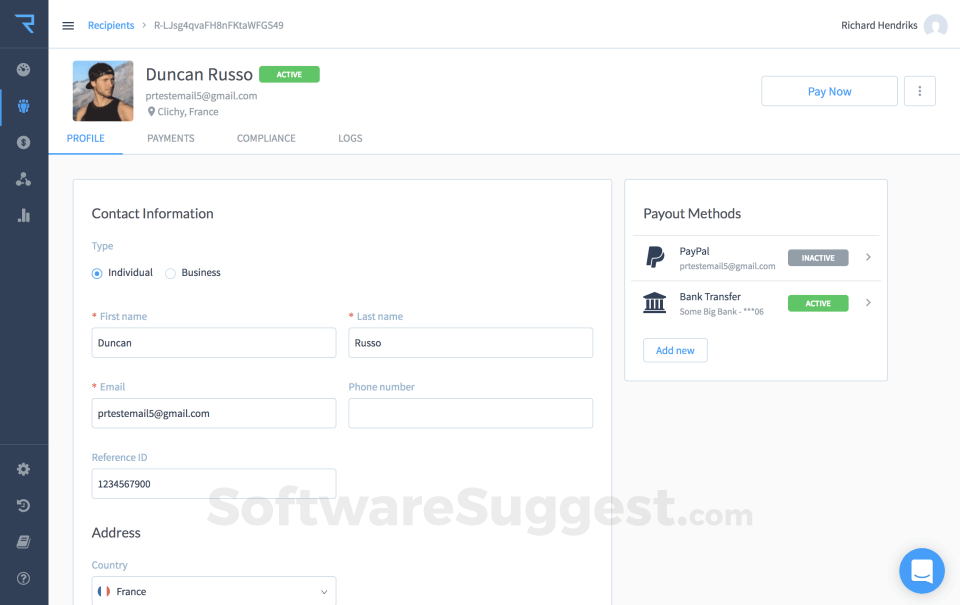Click the Address section heading
This screenshot has width=960, height=605.
point(116,533)
